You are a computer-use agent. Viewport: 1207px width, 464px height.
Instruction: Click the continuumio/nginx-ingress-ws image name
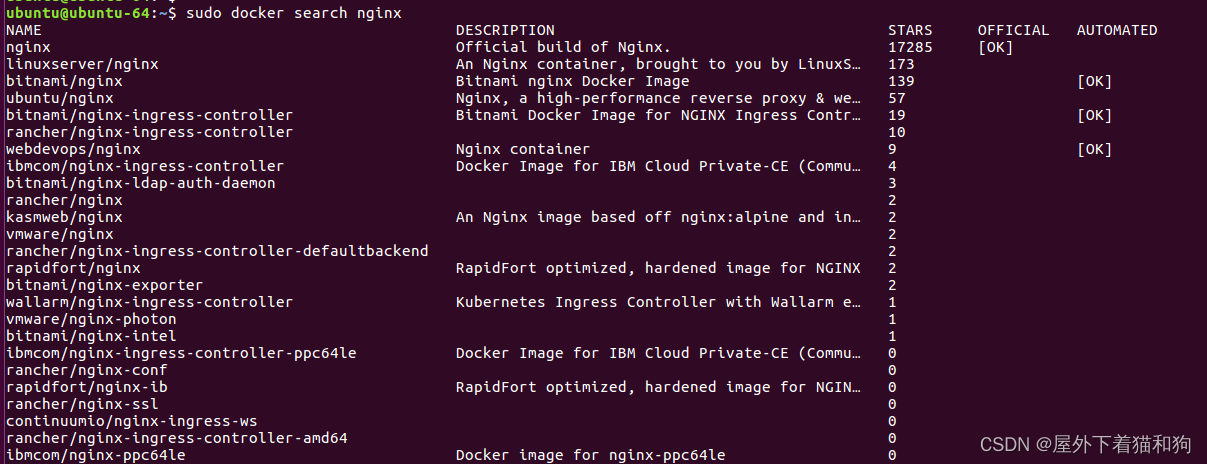click(131, 421)
